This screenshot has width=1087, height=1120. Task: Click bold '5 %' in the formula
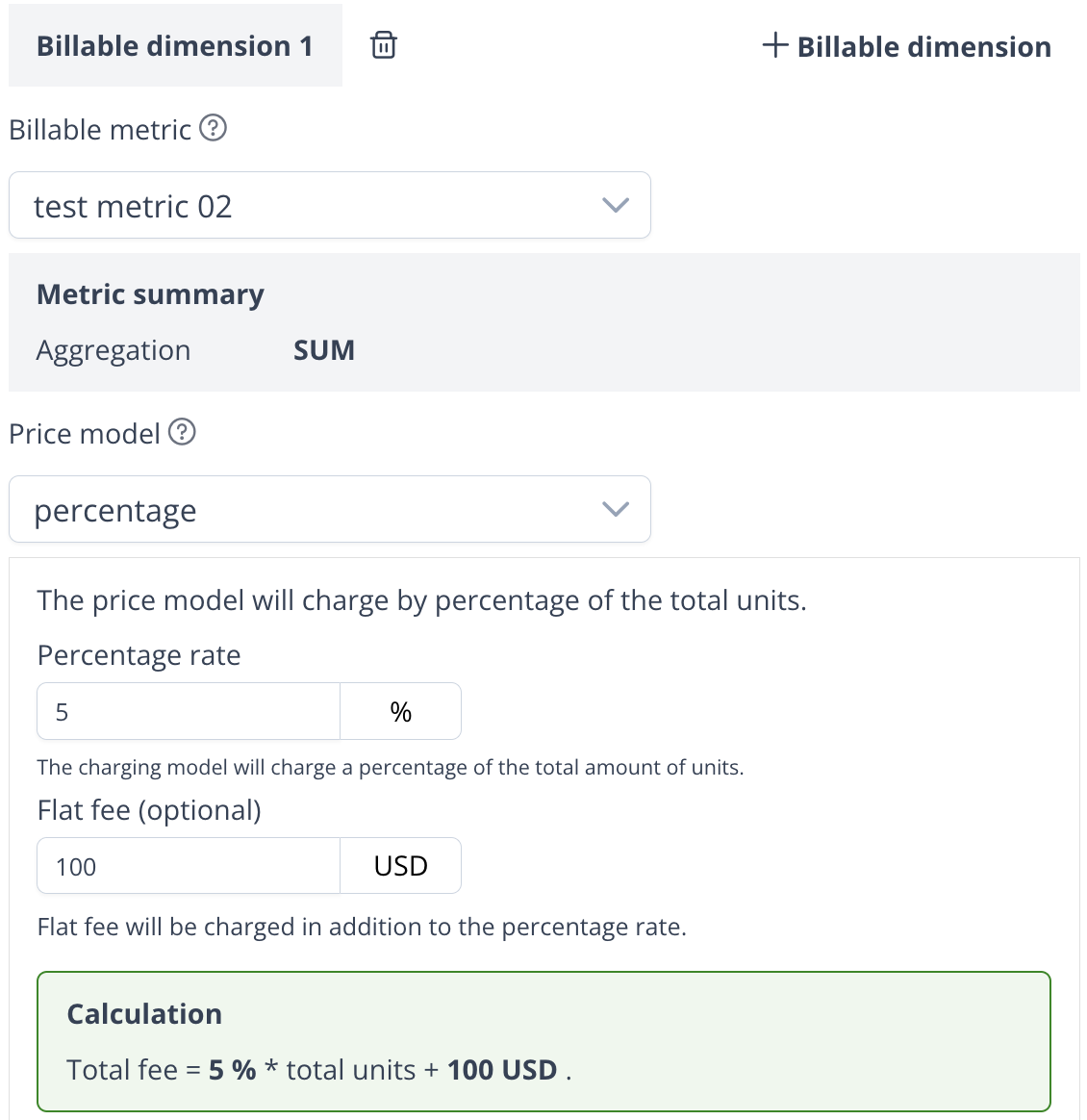pyautogui.click(x=233, y=1070)
